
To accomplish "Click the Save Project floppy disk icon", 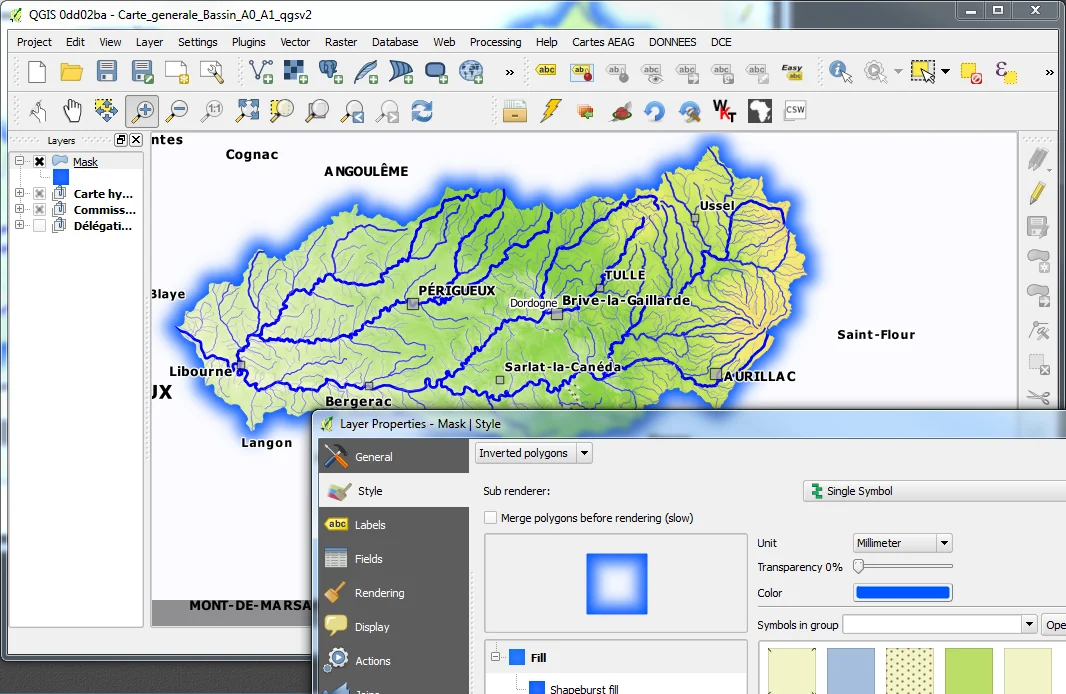I will [107, 71].
